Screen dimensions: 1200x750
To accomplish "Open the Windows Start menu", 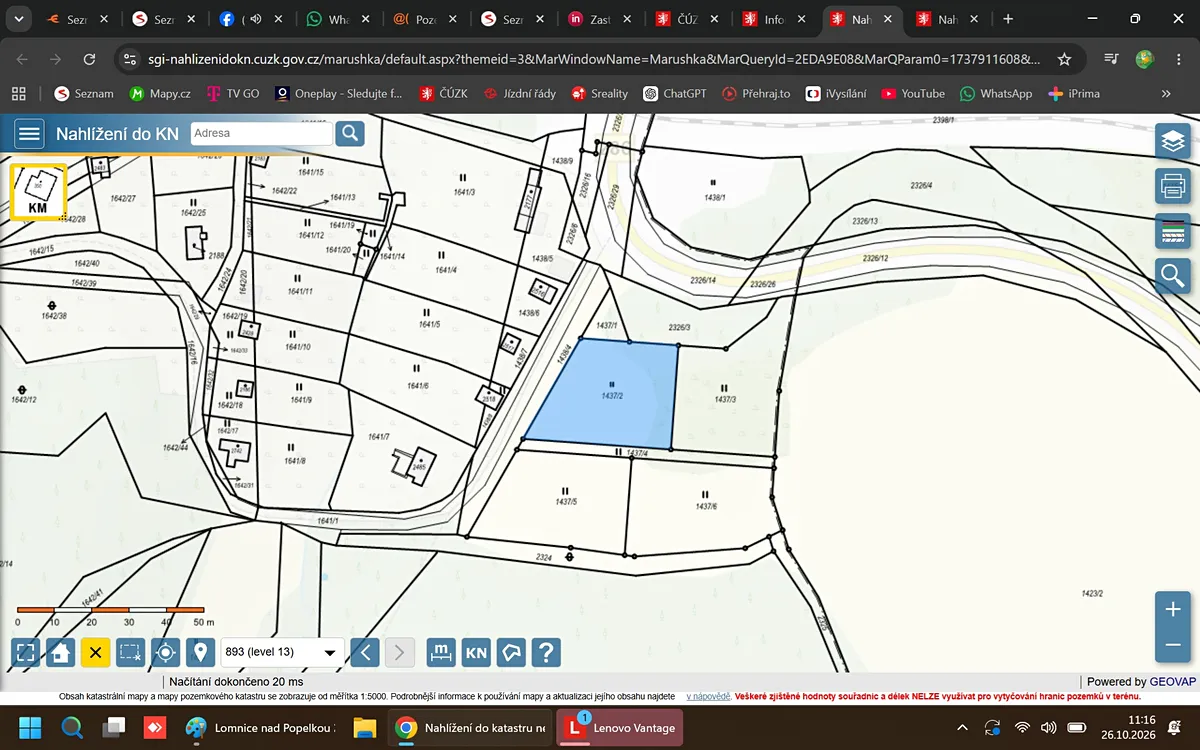I will (x=28, y=728).
